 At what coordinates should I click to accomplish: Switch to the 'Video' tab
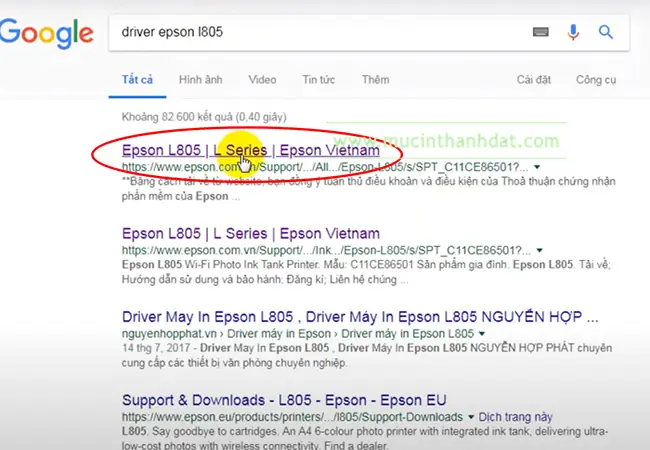pos(262,80)
